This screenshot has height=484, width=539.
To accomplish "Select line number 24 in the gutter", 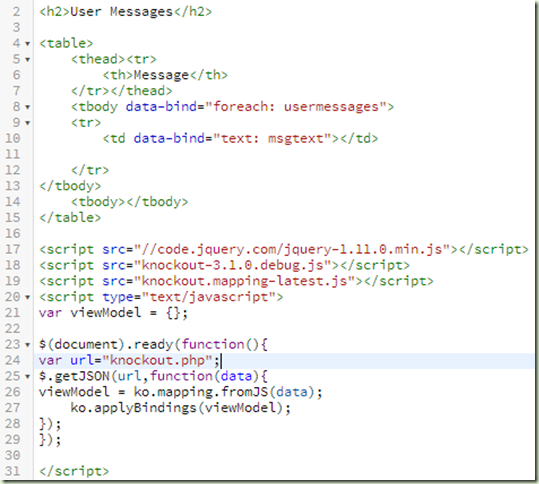I will point(13,360).
